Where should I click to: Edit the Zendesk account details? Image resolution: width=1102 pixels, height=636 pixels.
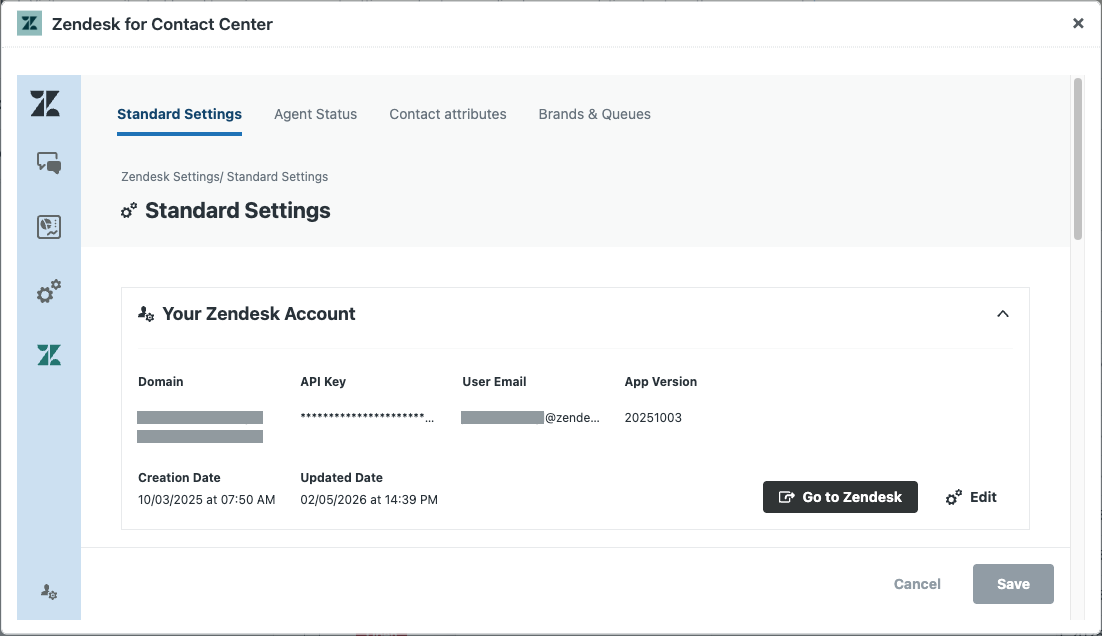(971, 497)
